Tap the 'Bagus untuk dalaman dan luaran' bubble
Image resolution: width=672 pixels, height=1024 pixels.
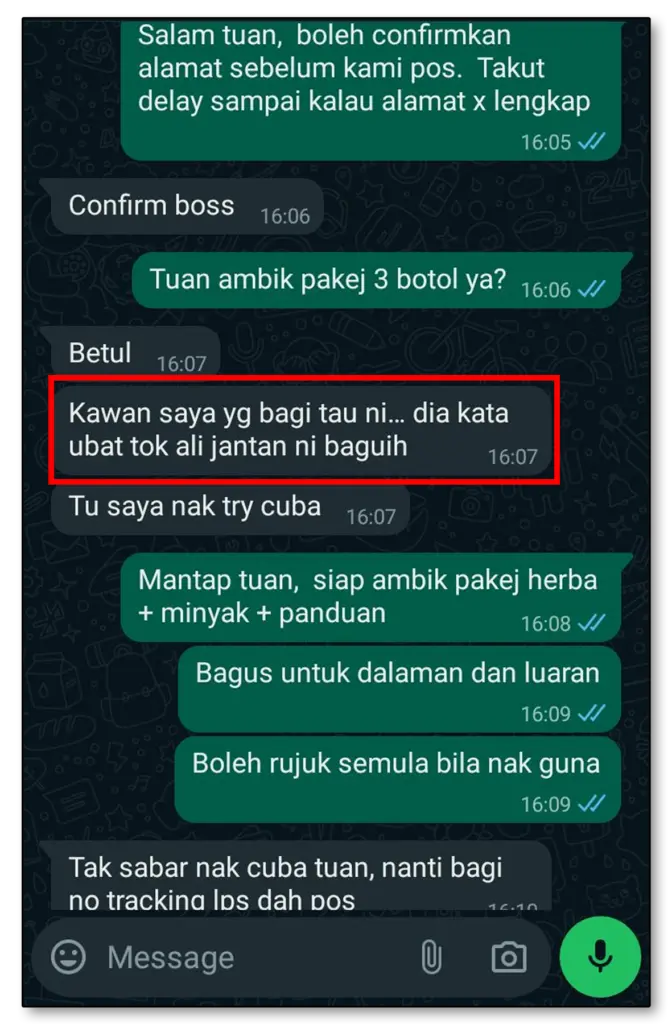(399, 689)
